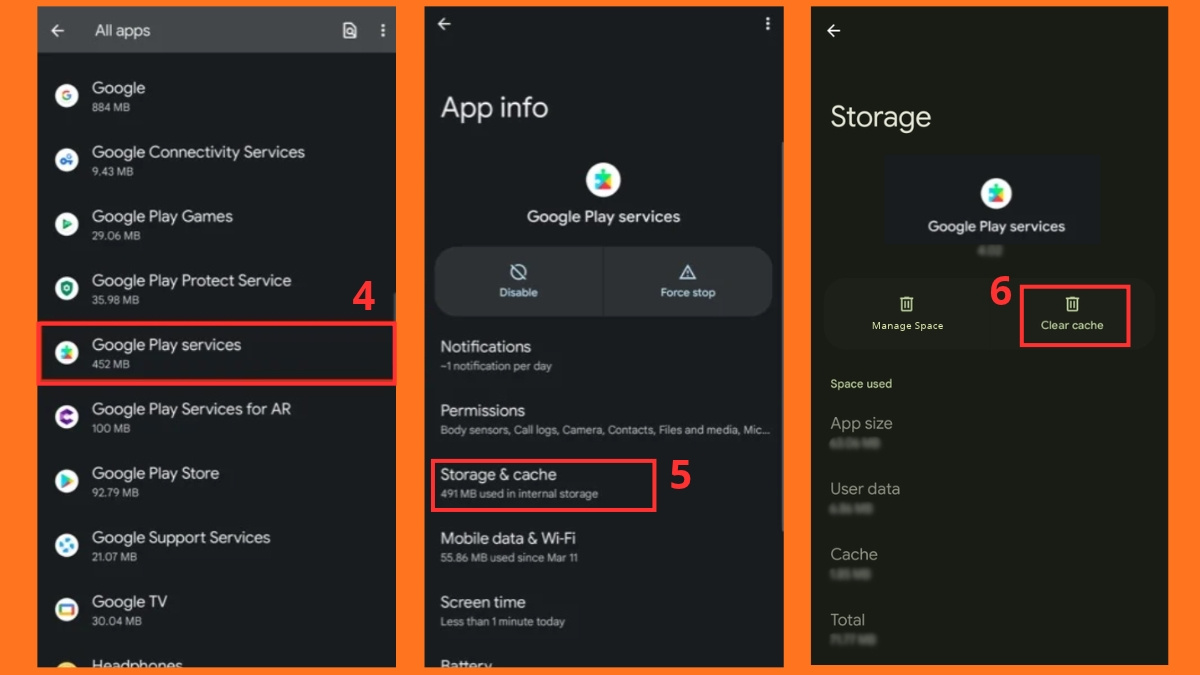Tap the Clear cache trash icon
The width and height of the screenshot is (1200, 675).
tap(1072, 304)
